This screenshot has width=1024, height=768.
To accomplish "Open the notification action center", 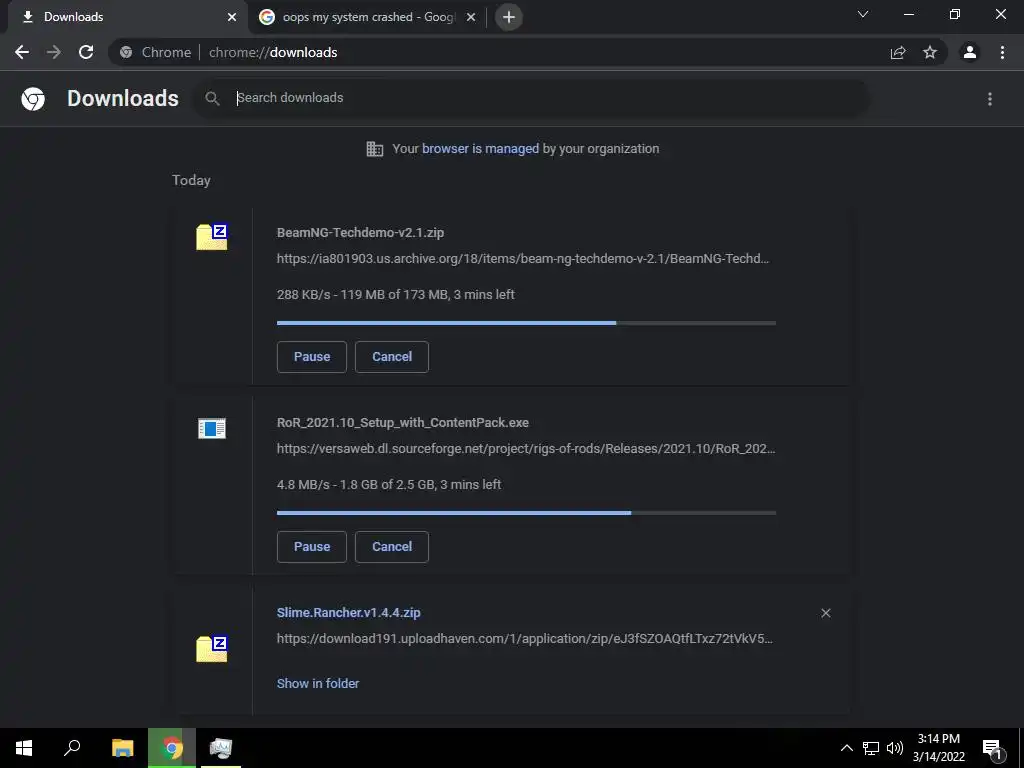I will pyautogui.click(x=993, y=749).
